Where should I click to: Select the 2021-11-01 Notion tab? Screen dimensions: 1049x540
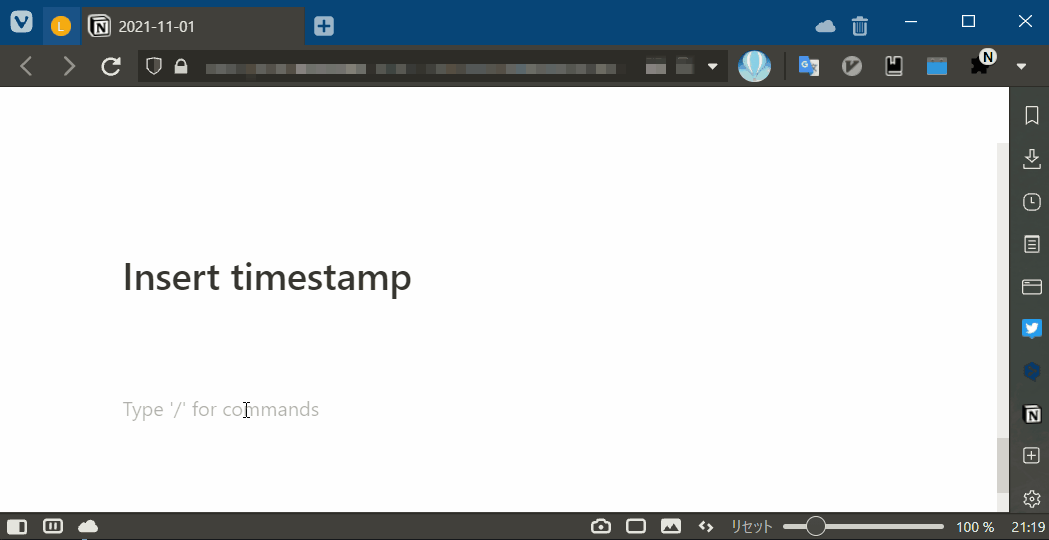pyautogui.click(x=193, y=26)
